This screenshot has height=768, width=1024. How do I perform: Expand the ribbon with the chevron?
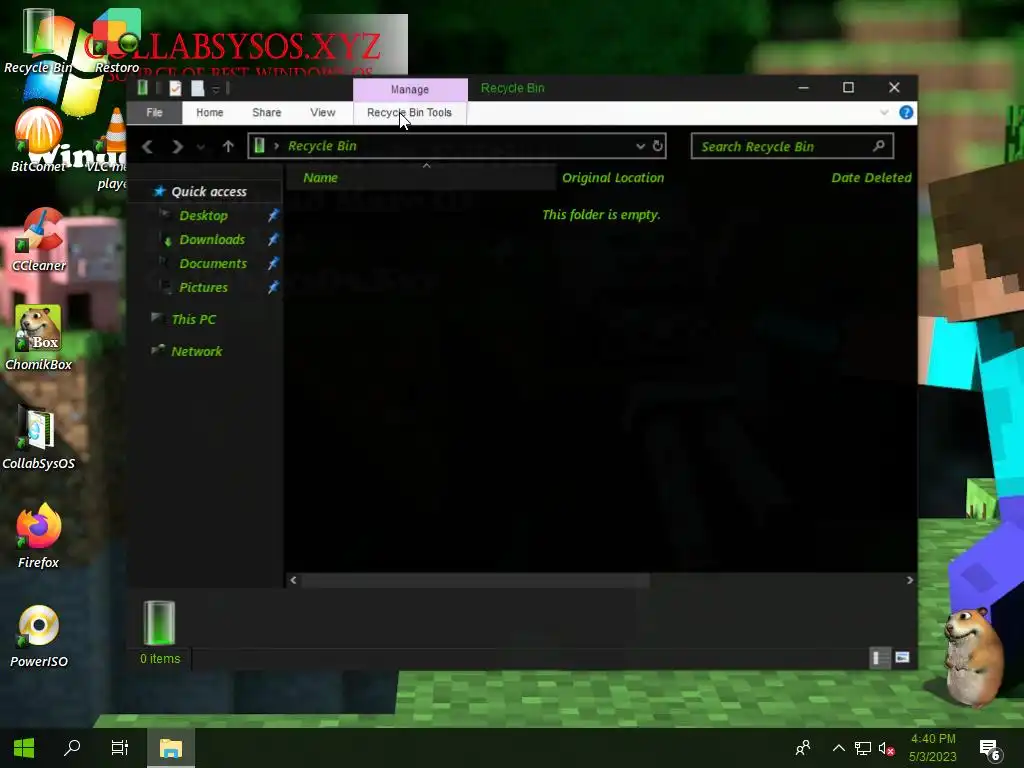point(884,112)
